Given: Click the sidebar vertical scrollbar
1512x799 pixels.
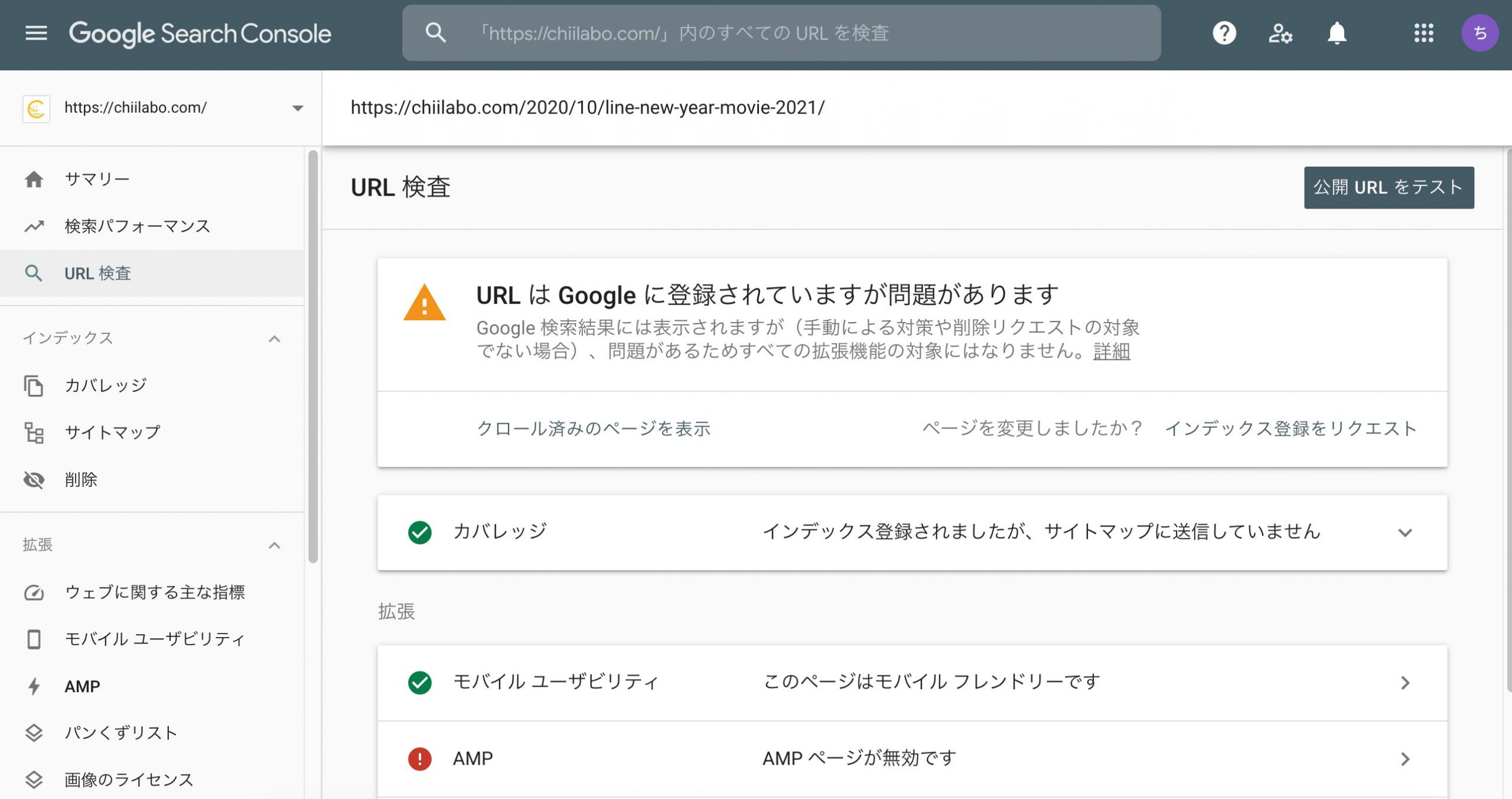Looking at the screenshot, I should coord(313,356).
